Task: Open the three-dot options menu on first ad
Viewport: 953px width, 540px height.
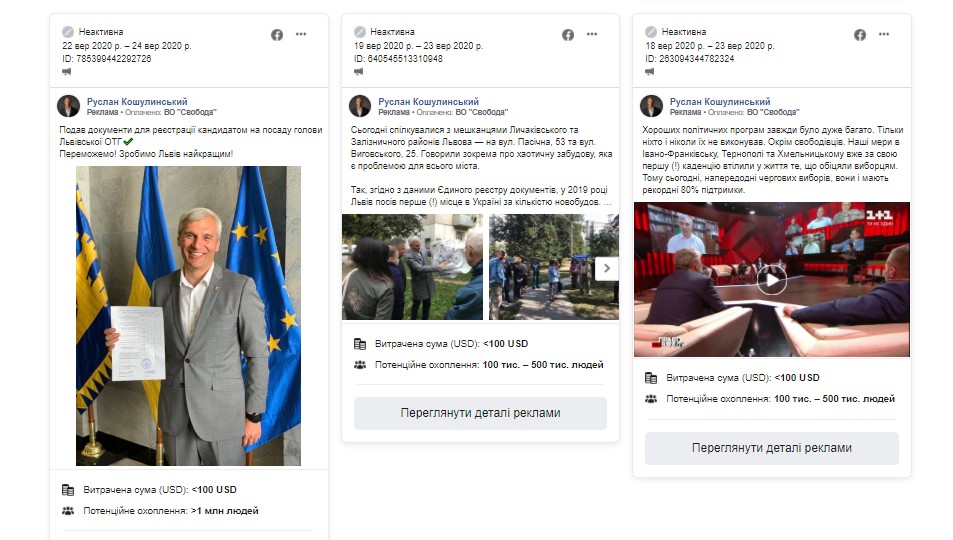Action: click(301, 34)
